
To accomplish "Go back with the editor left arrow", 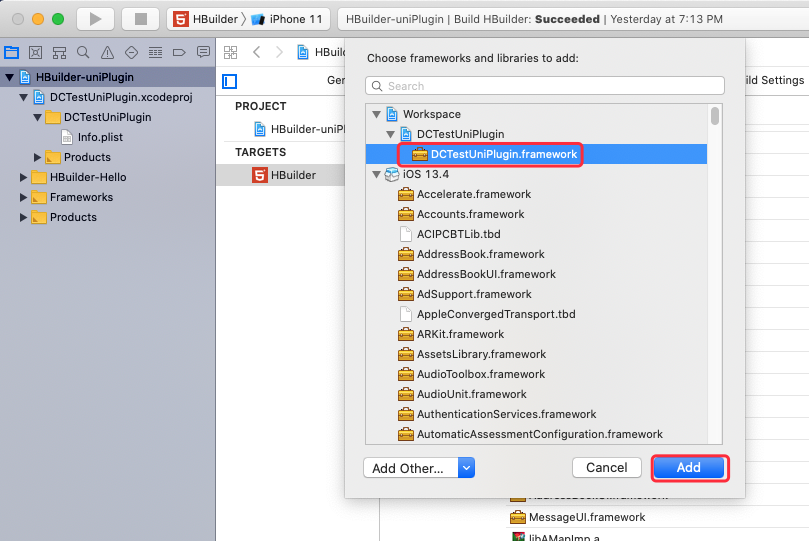I will (x=256, y=52).
